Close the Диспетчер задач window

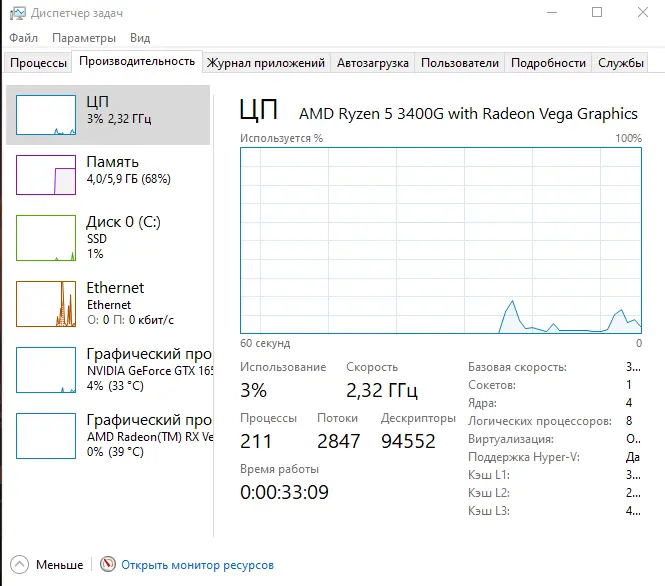click(x=643, y=12)
